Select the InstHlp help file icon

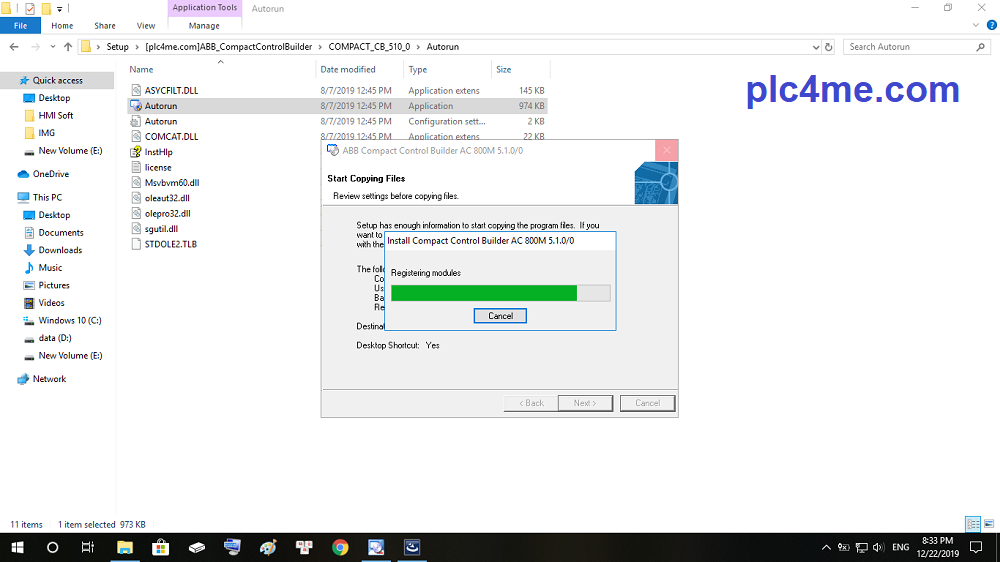click(x=137, y=152)
